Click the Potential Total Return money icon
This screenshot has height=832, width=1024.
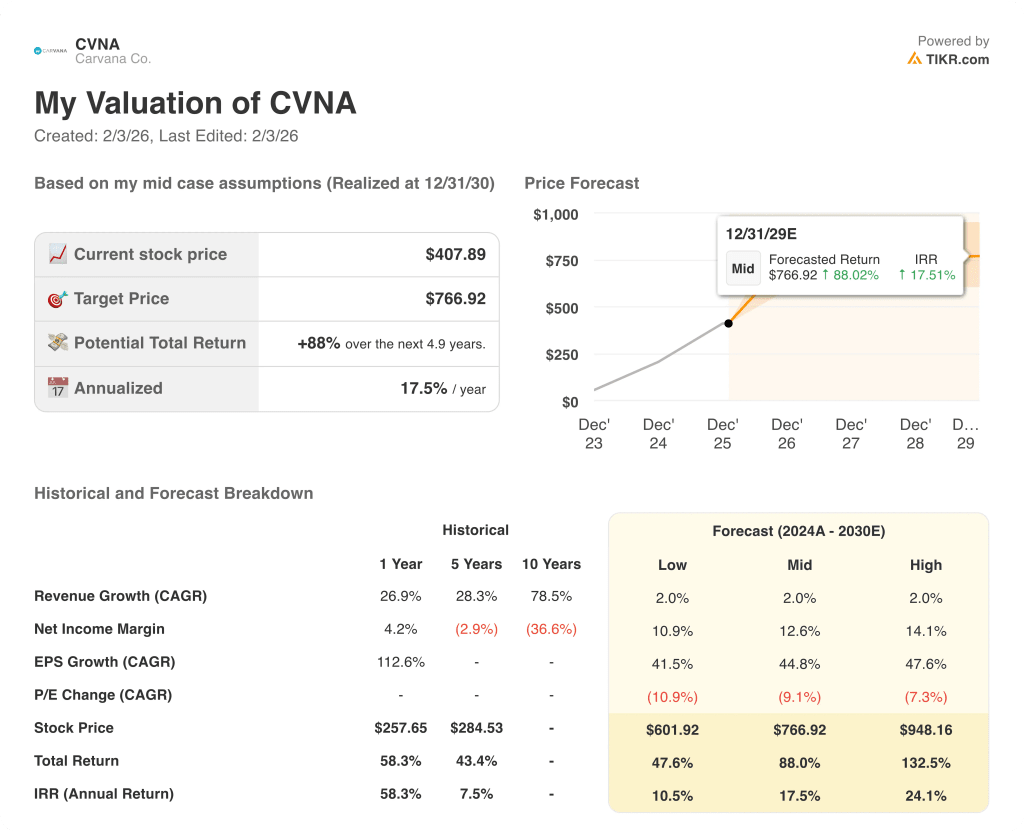coord(56,343)
